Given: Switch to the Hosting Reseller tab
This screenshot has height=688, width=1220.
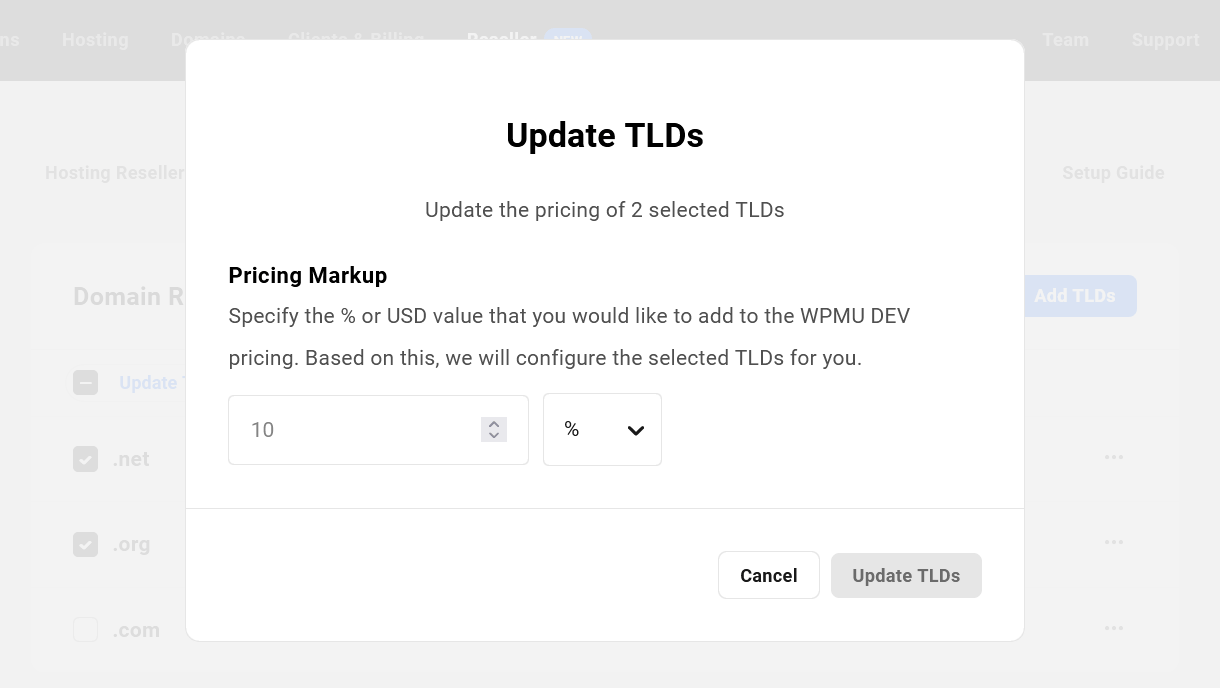Looking at the screenshot, I should tap(115, 173).
